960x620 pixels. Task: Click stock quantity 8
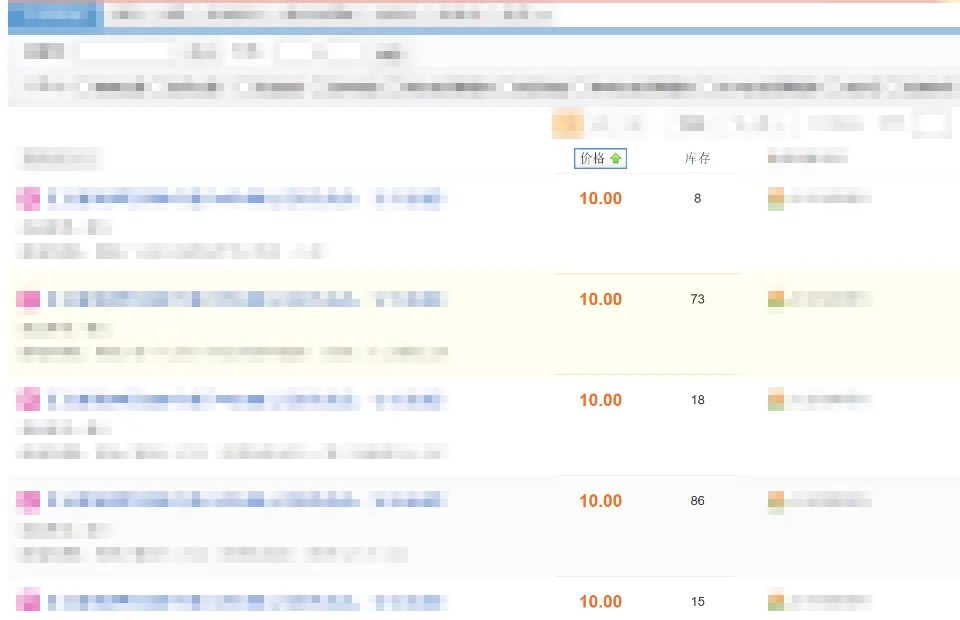(697, 198)
